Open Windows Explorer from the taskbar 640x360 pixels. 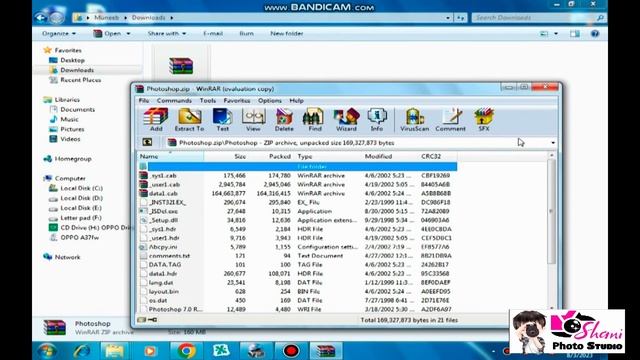point(115,351)
